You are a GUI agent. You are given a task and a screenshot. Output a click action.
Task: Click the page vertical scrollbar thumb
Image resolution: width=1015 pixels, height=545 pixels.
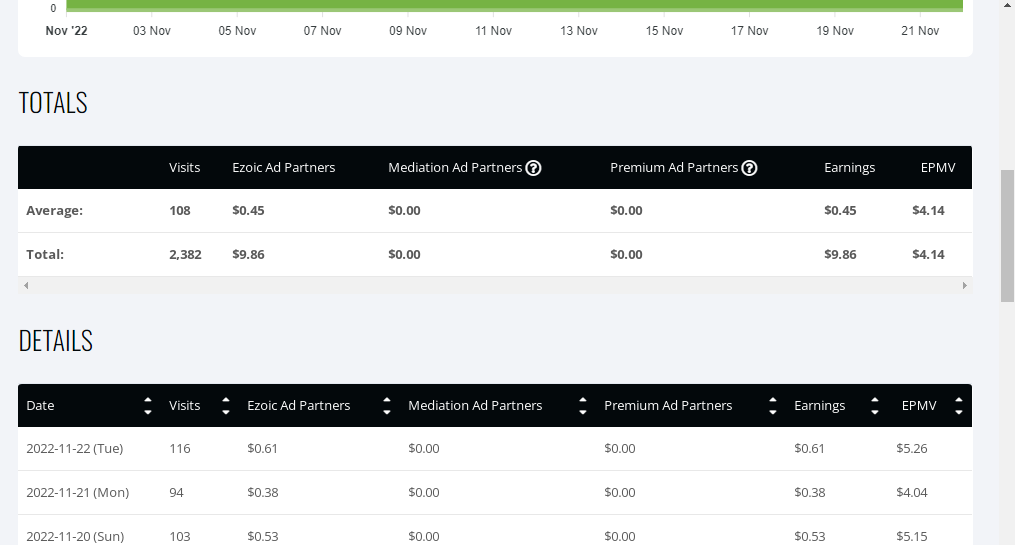coord(1007,236)
